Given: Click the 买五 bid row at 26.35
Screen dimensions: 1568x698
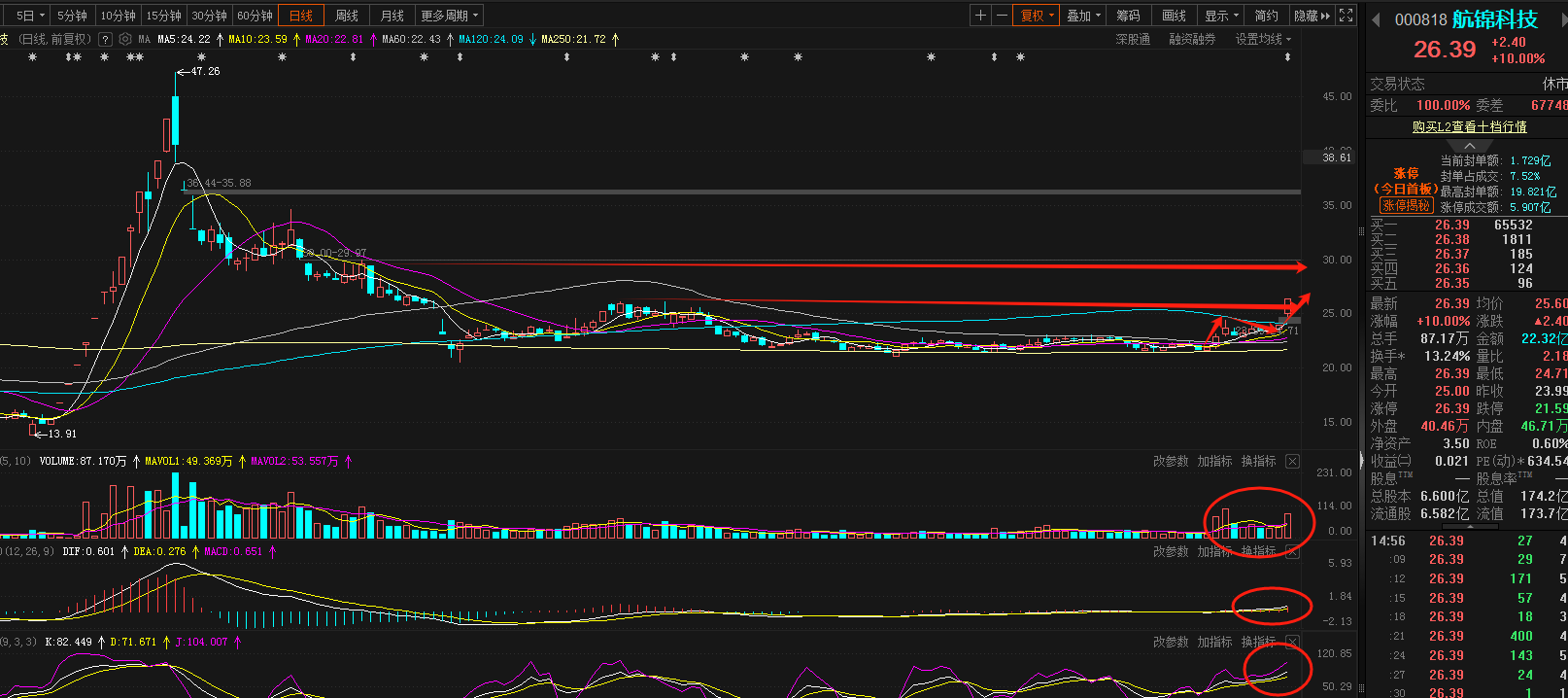Looking at the screenshot, I should [x=1467, y=283].
